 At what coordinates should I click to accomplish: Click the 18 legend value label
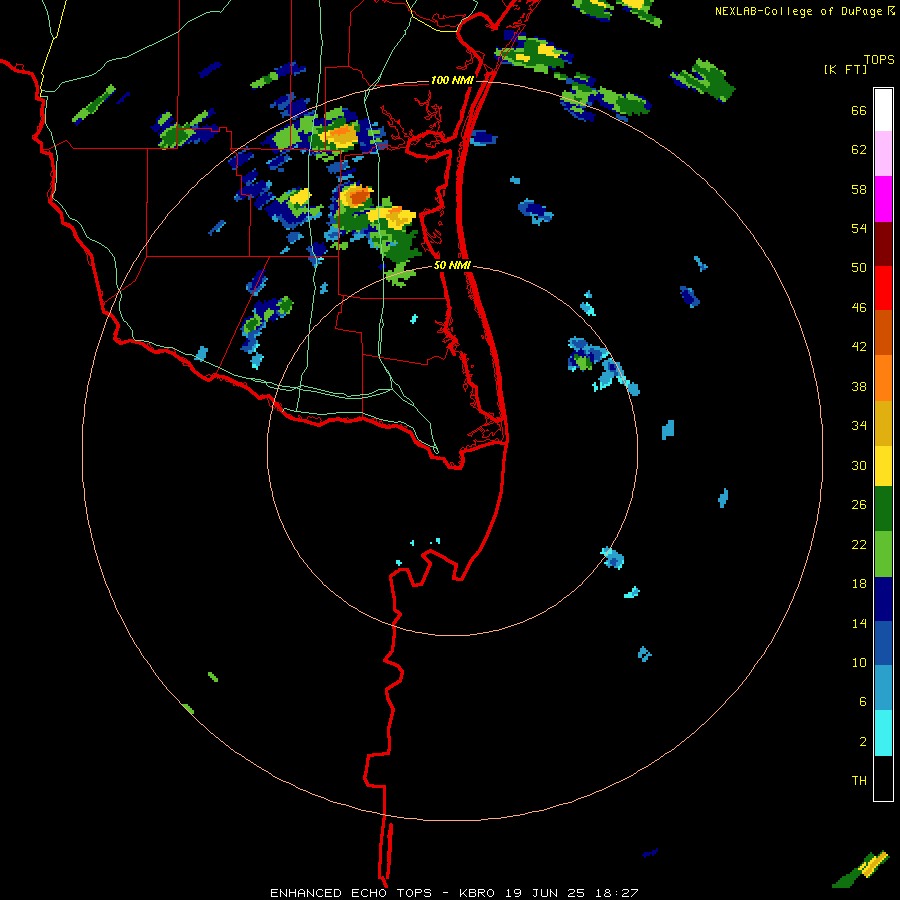(859, 584)
